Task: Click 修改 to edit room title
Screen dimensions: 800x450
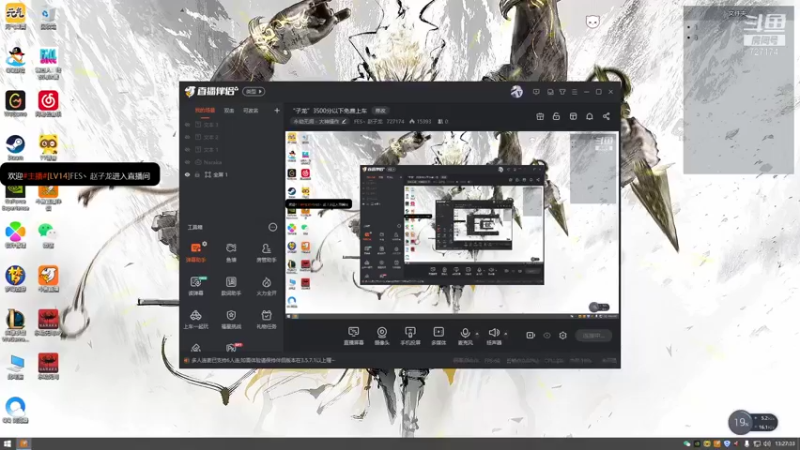Action: tap(381, 110)
